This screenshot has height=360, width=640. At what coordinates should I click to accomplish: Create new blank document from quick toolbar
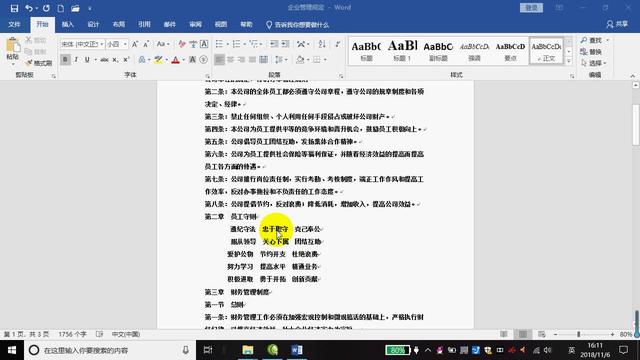(60, 8)
